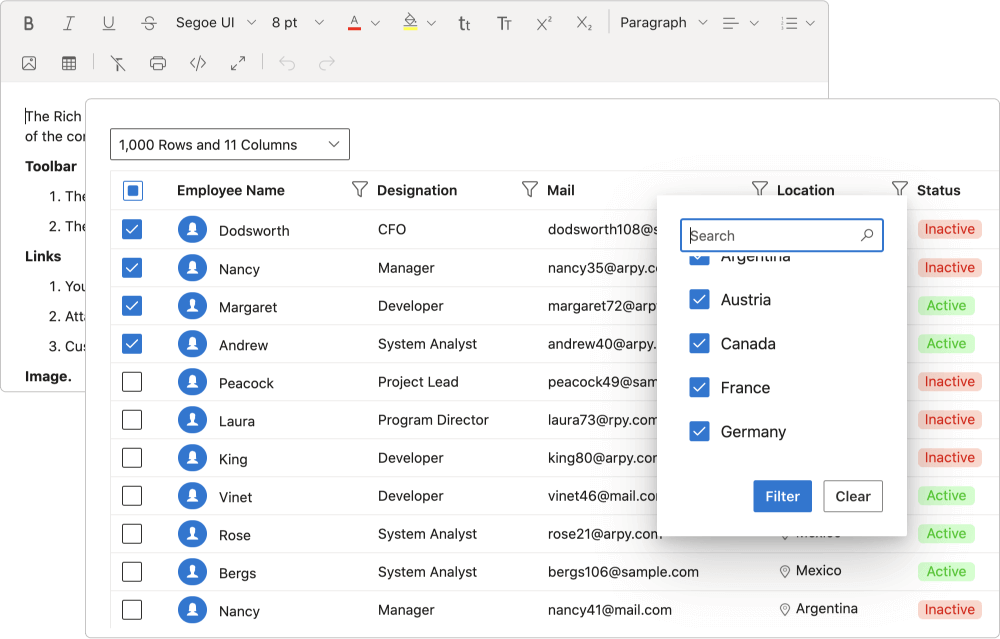Viewport: 1000px width, 639px height.
Task: Print the document
Action: [x=158, y=62]
